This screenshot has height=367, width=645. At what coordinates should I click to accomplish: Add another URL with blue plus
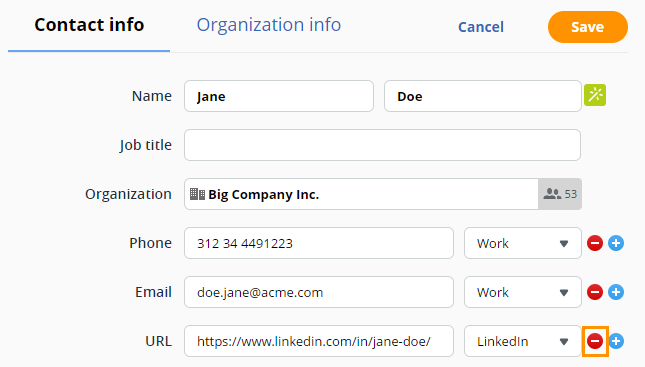(616, 341)
